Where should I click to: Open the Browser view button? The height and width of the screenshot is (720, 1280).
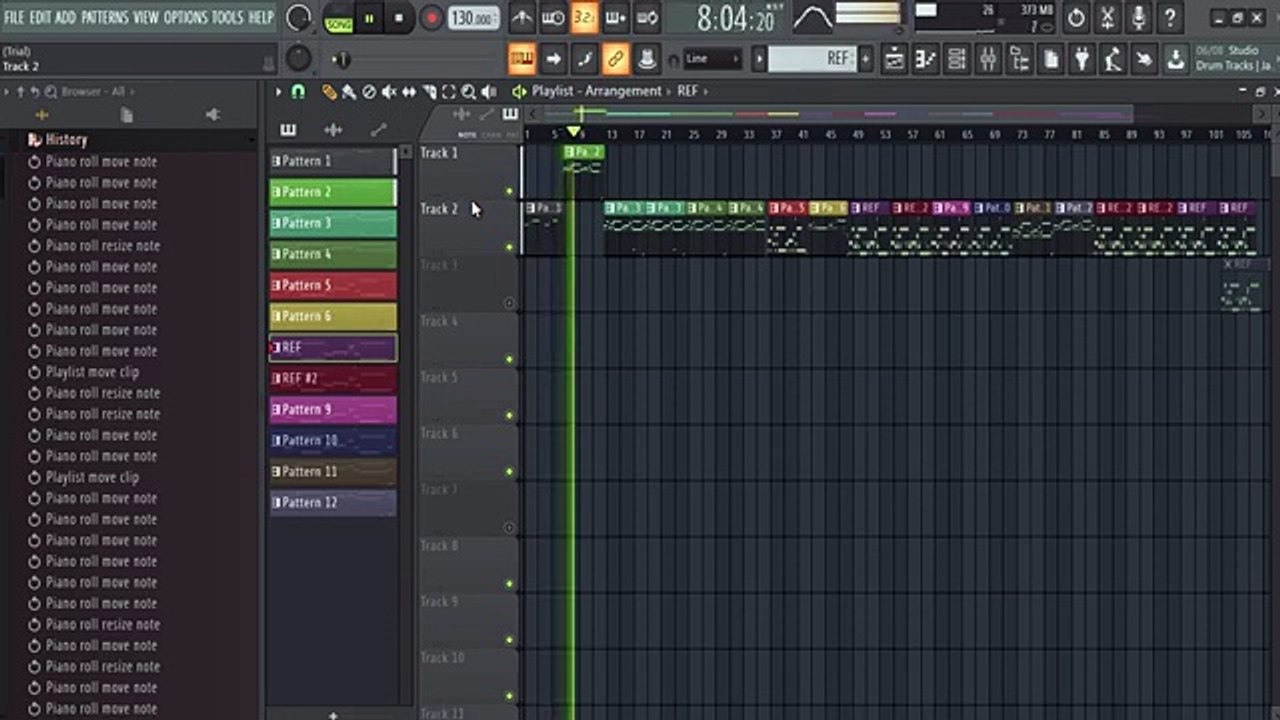coord(1019,59)
